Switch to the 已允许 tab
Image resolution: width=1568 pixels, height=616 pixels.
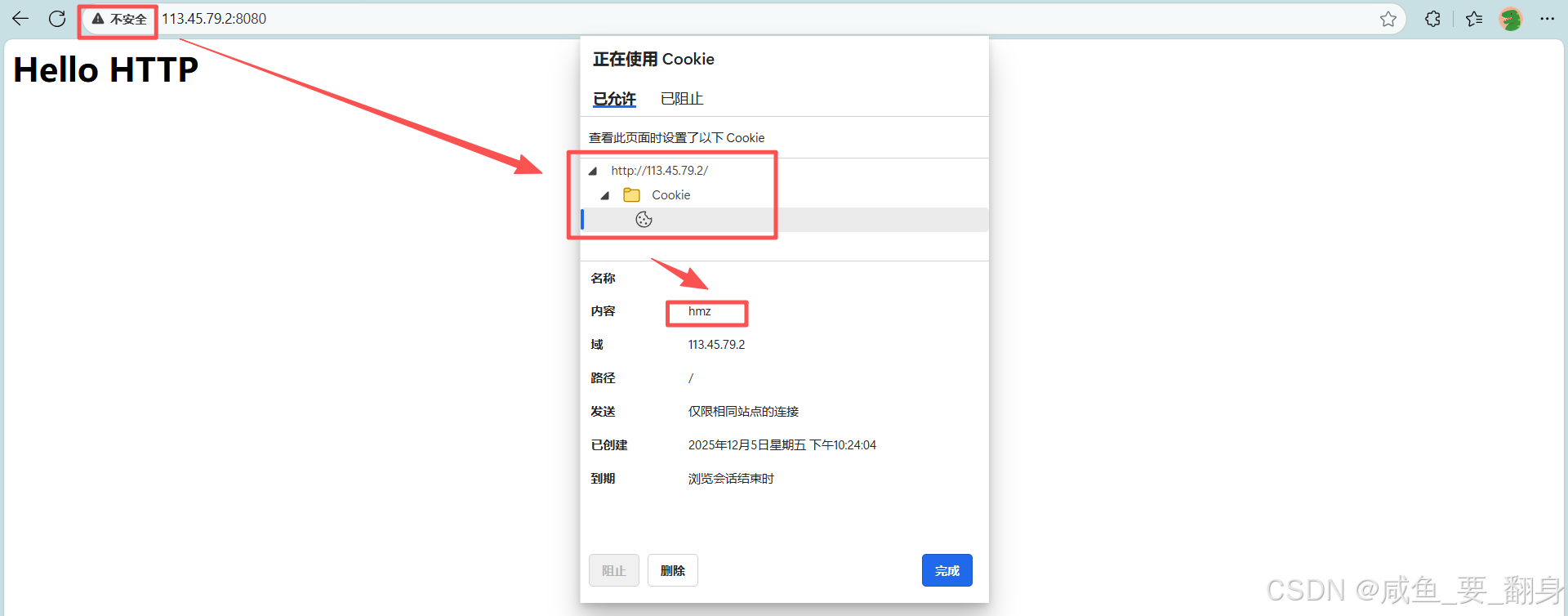coord(614,99)
